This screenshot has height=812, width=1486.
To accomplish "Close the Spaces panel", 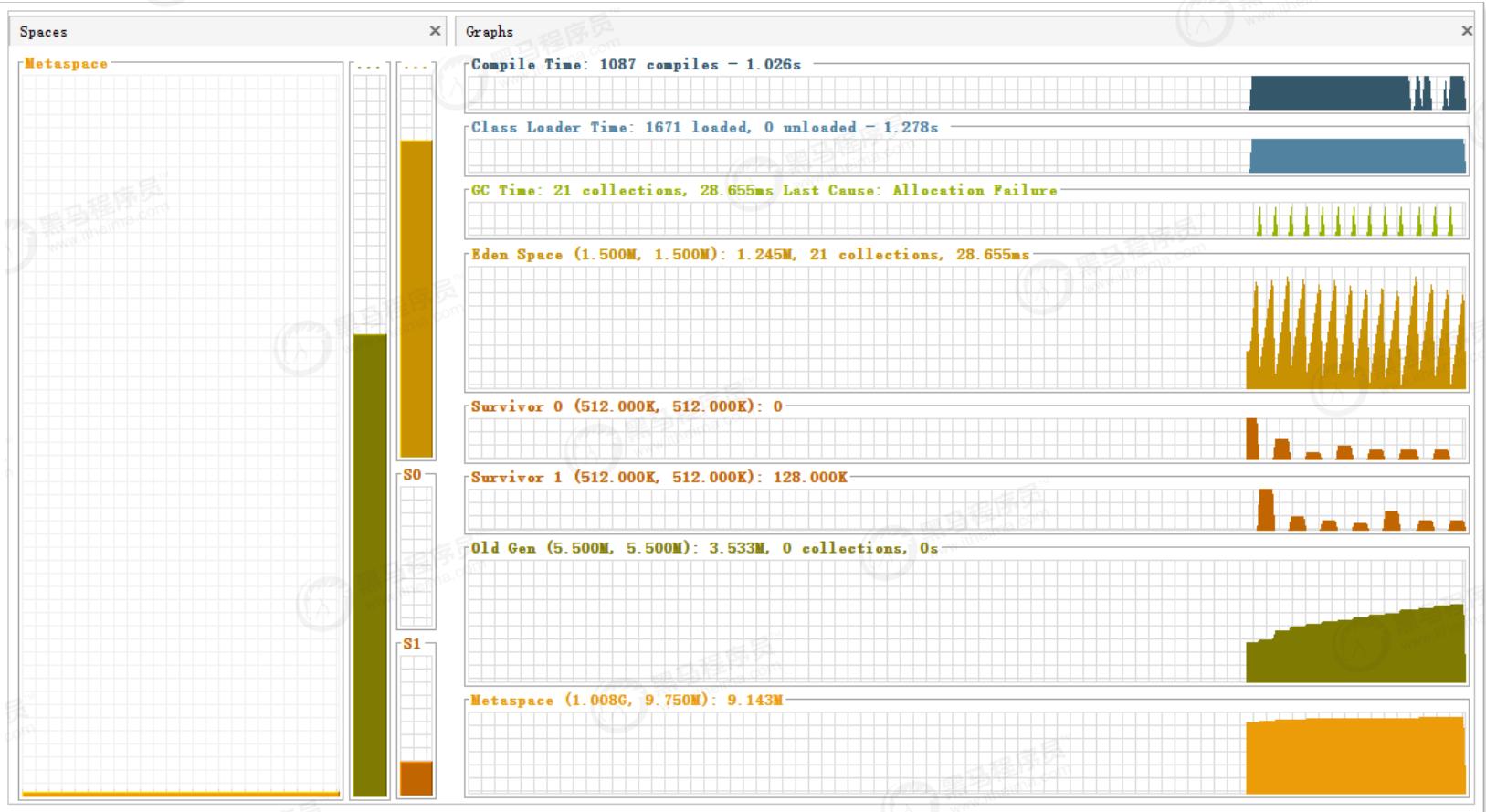I will click(x=435, y=31).
